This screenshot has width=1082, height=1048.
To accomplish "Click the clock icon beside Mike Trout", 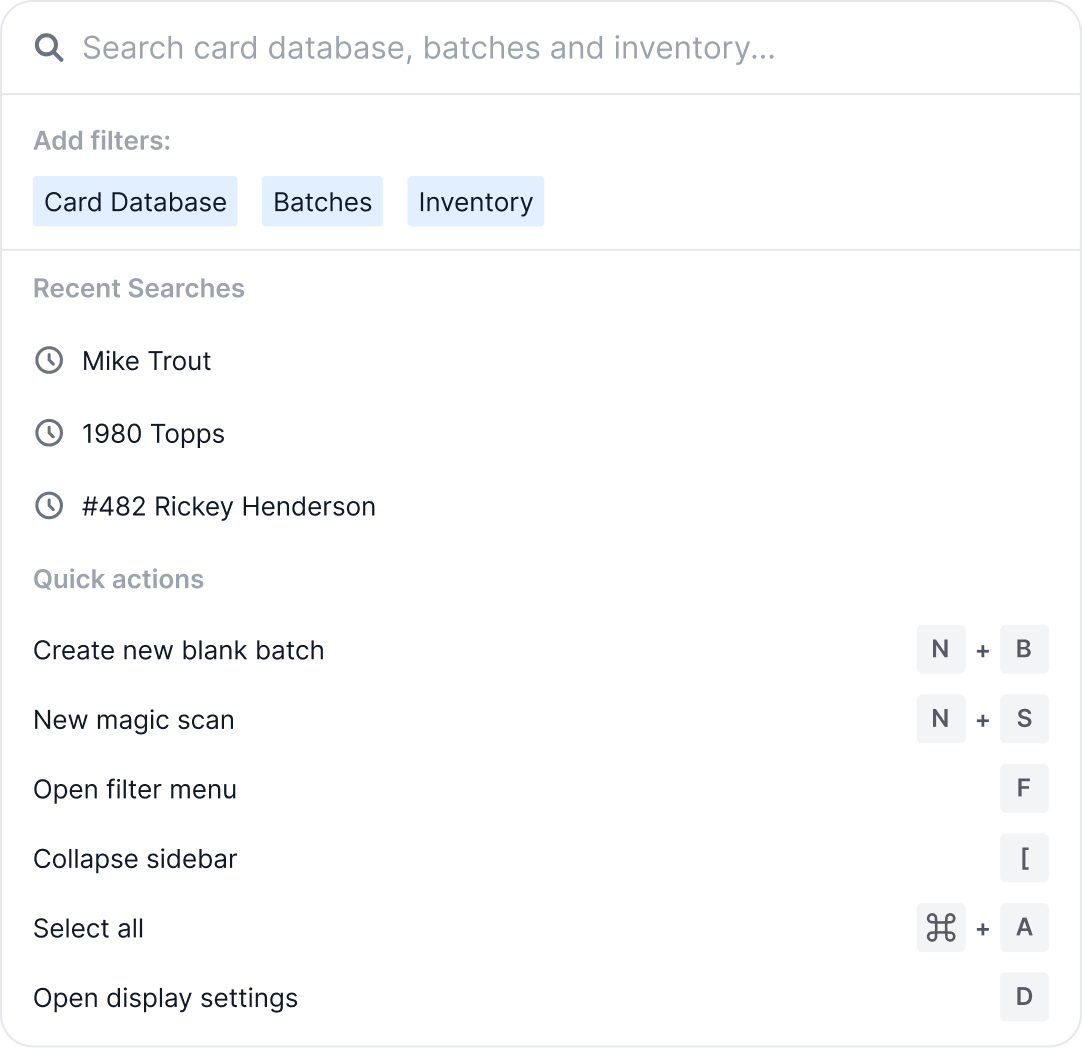I will (x=49, y=360).
